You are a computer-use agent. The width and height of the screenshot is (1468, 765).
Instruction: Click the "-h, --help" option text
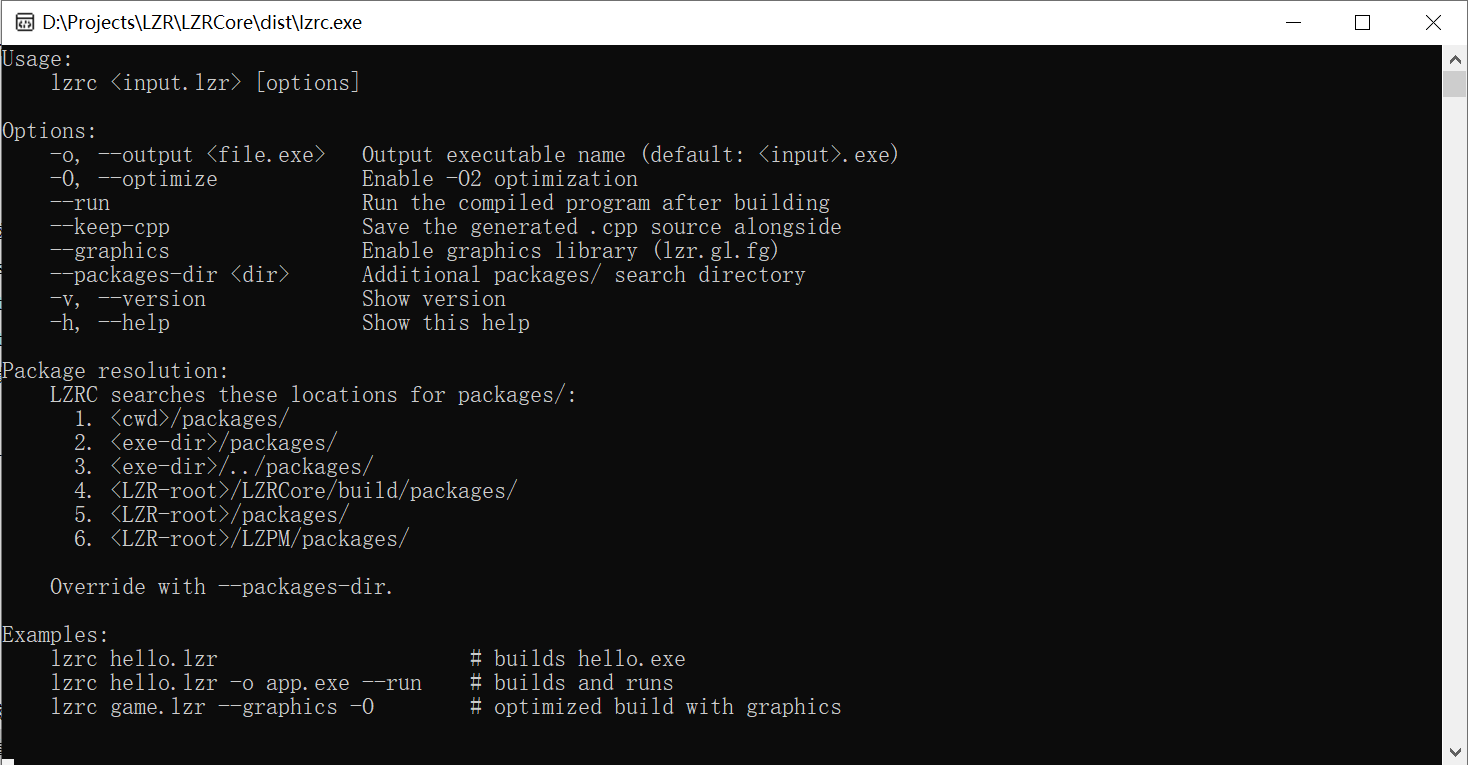click(110, 323)
